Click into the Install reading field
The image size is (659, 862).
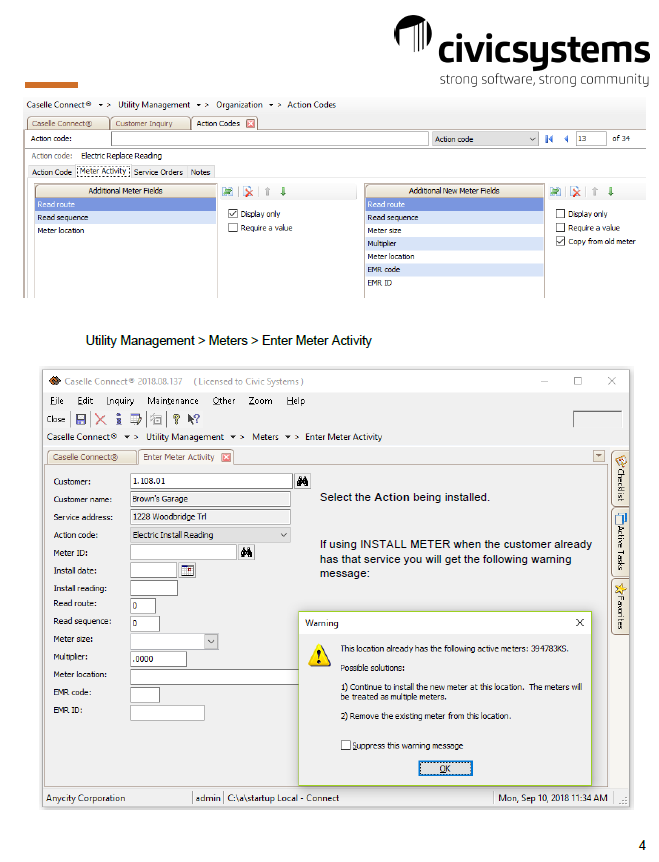(154, 588)
